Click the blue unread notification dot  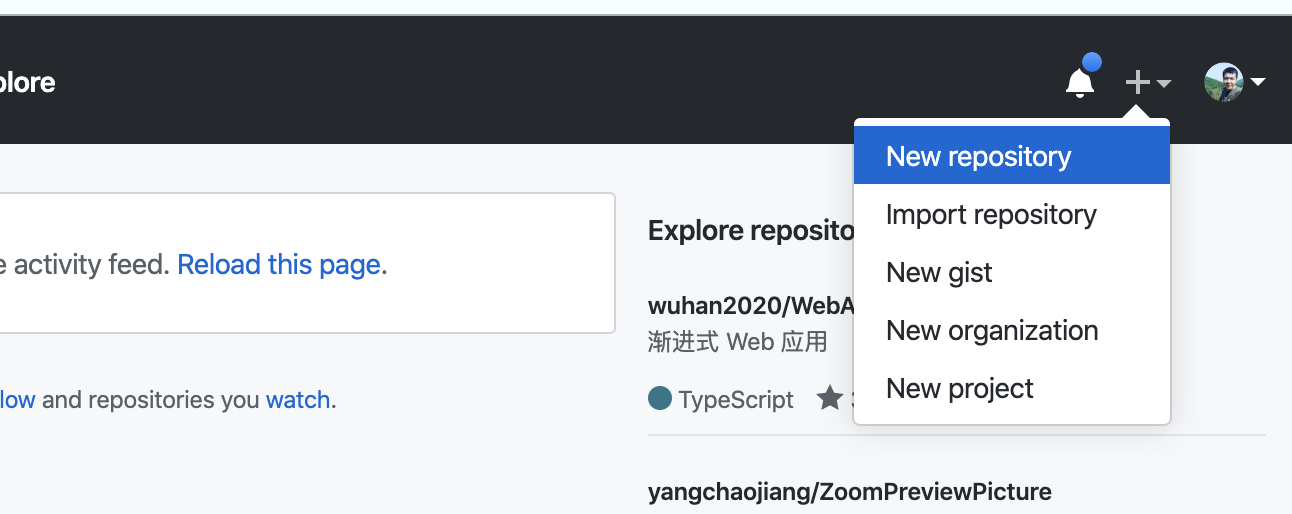coord(1092,63)
